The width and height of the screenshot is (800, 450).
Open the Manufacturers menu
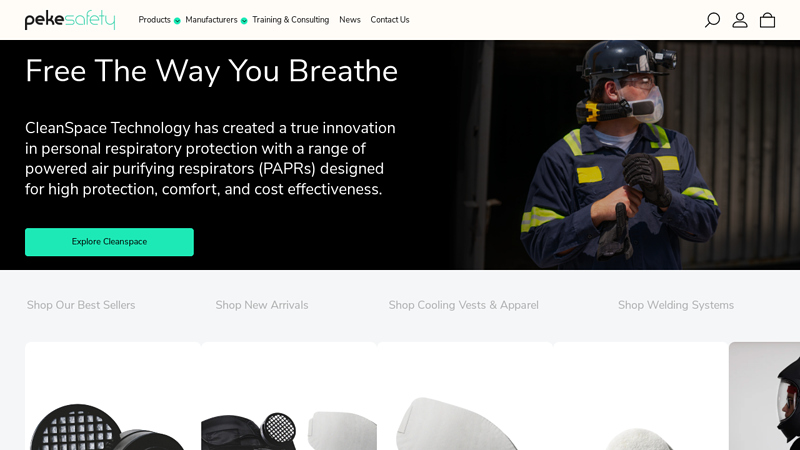point(211,20)
